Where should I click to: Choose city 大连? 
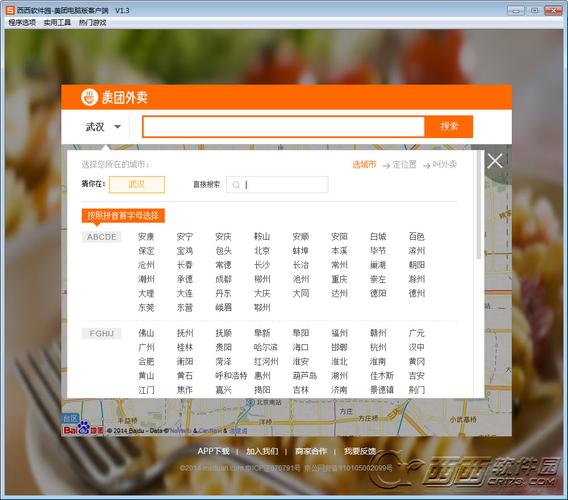coord(185,293)
